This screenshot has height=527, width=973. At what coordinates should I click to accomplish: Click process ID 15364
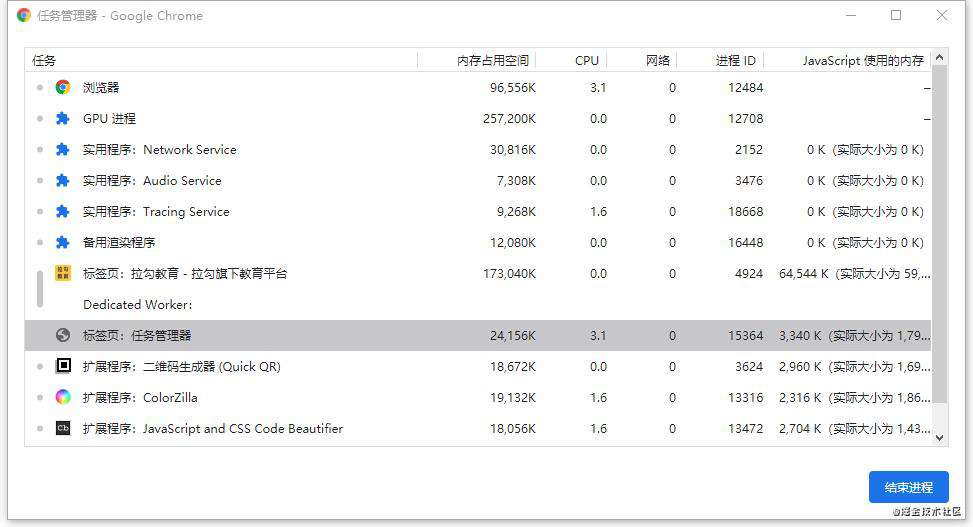click(x=745, y=336)
